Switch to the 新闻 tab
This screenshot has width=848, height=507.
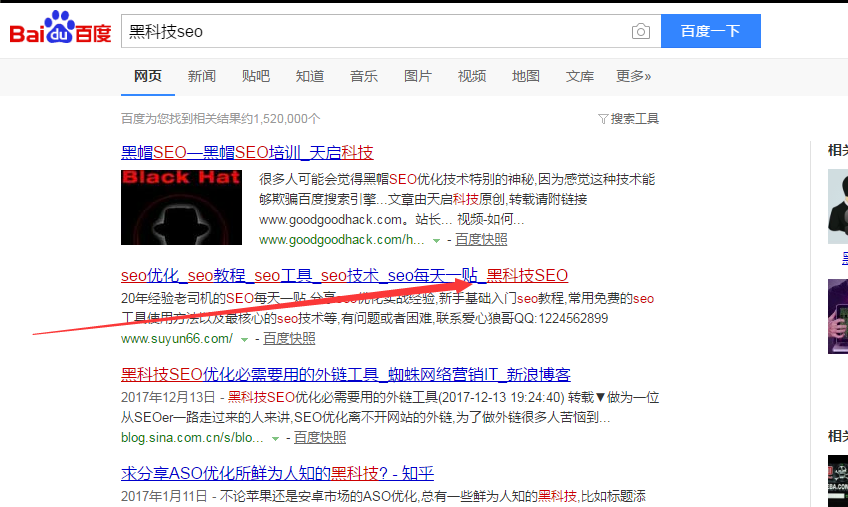point(202,76)
